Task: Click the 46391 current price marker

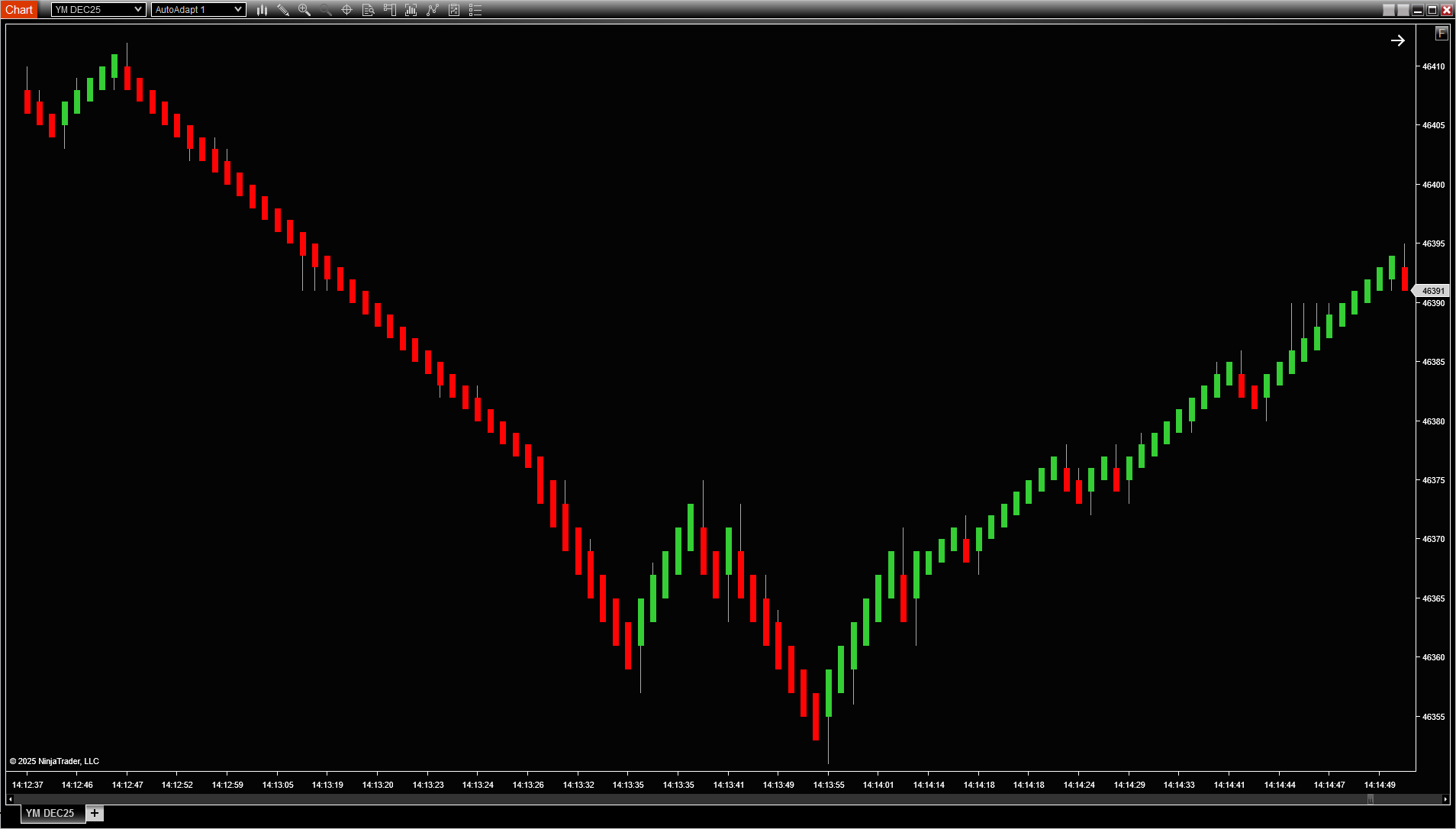Action: point(1432,291)
